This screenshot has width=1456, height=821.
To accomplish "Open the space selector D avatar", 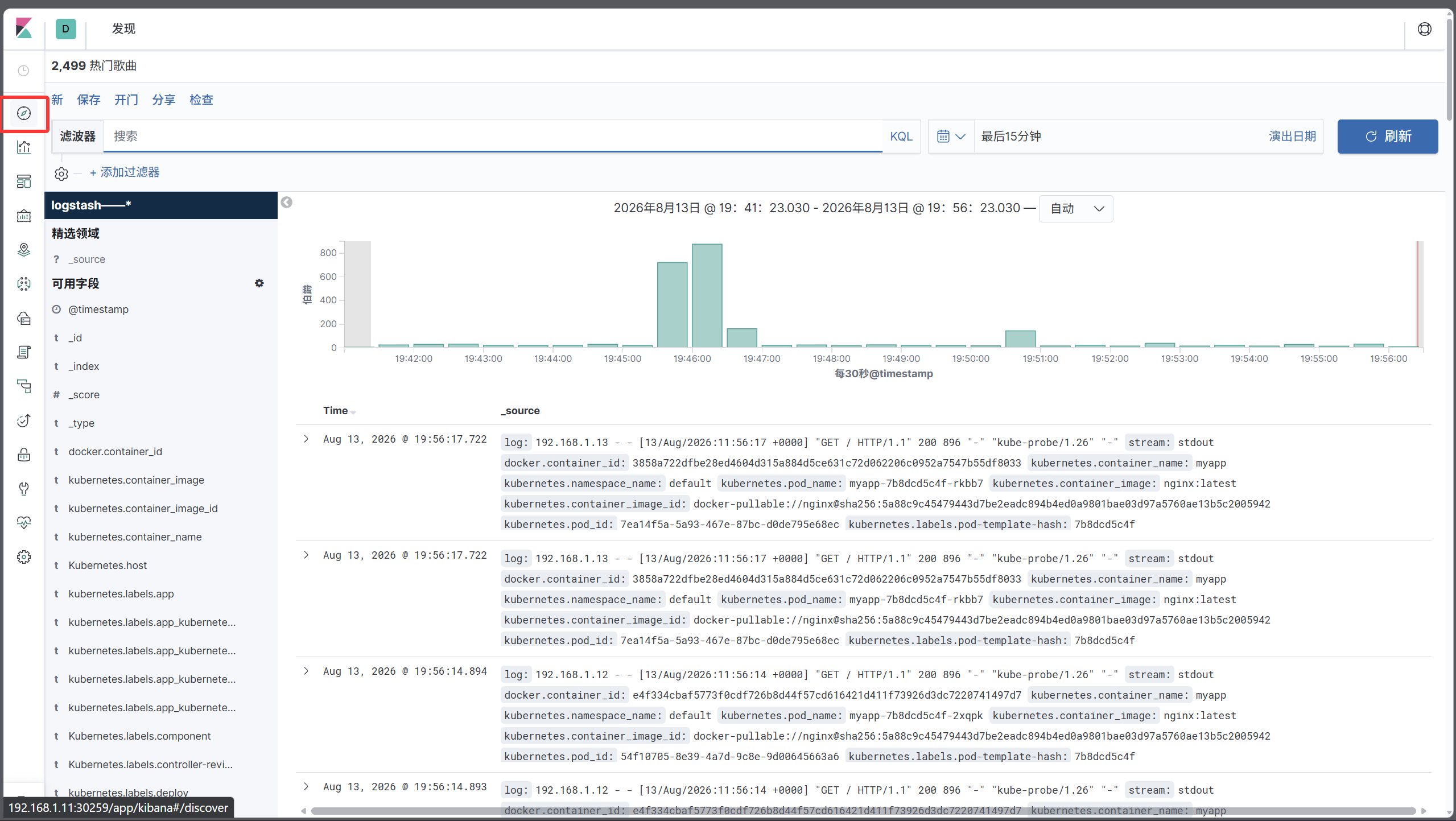I will pos(66,29).
